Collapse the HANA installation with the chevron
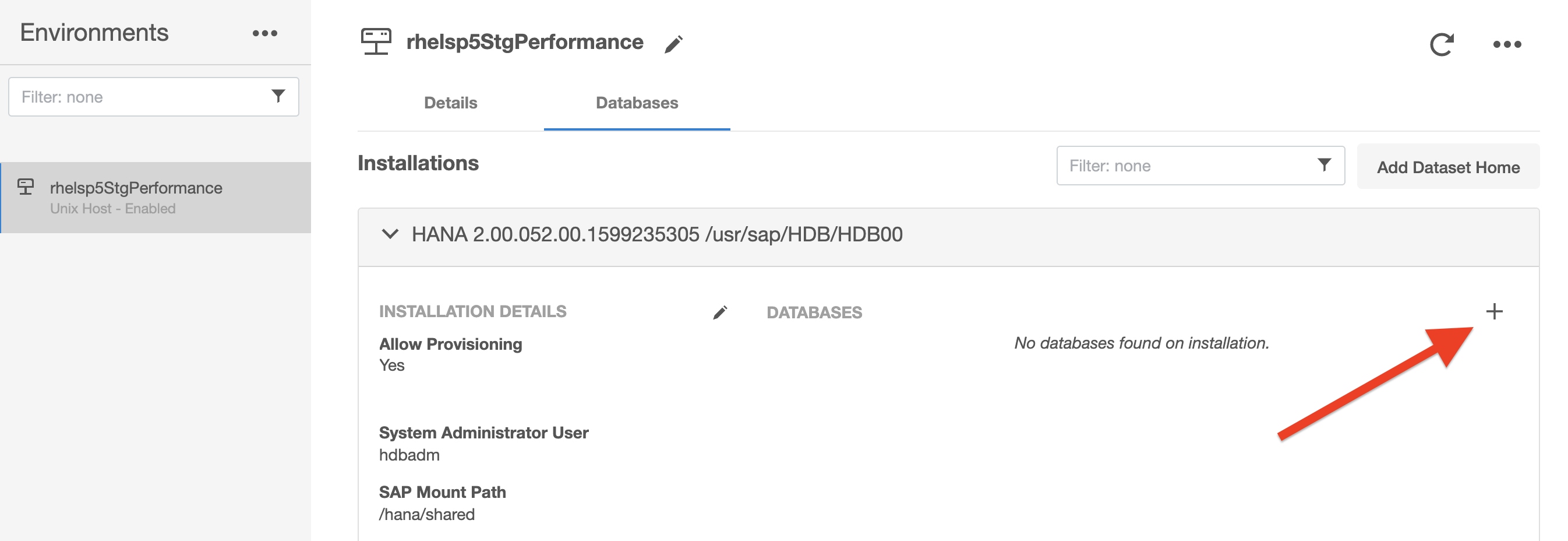1568x541 pixels. coord(390,234)
